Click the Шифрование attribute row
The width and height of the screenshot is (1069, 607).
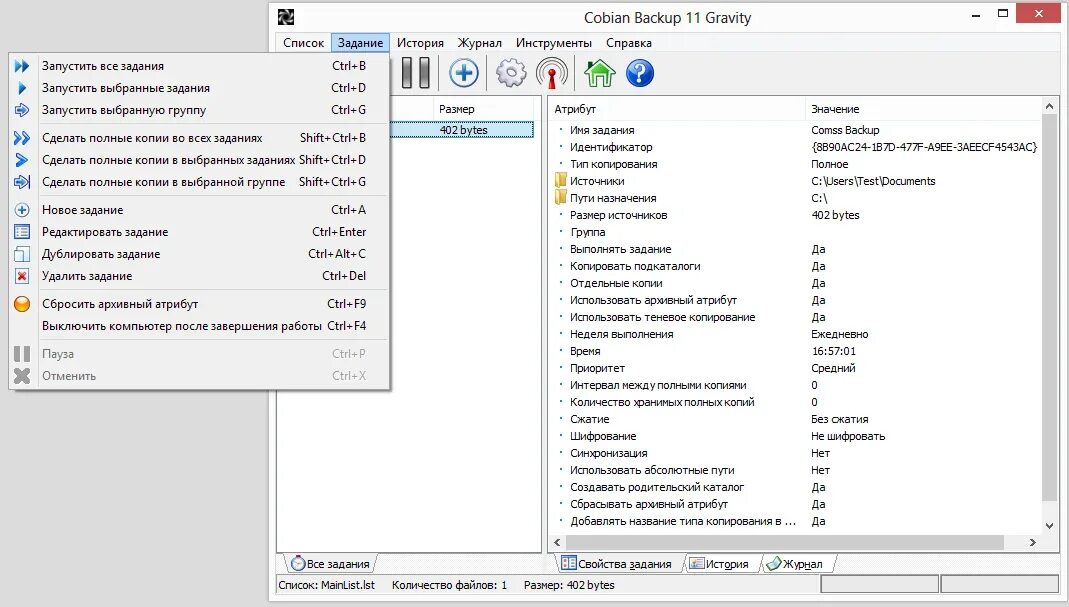795,436
